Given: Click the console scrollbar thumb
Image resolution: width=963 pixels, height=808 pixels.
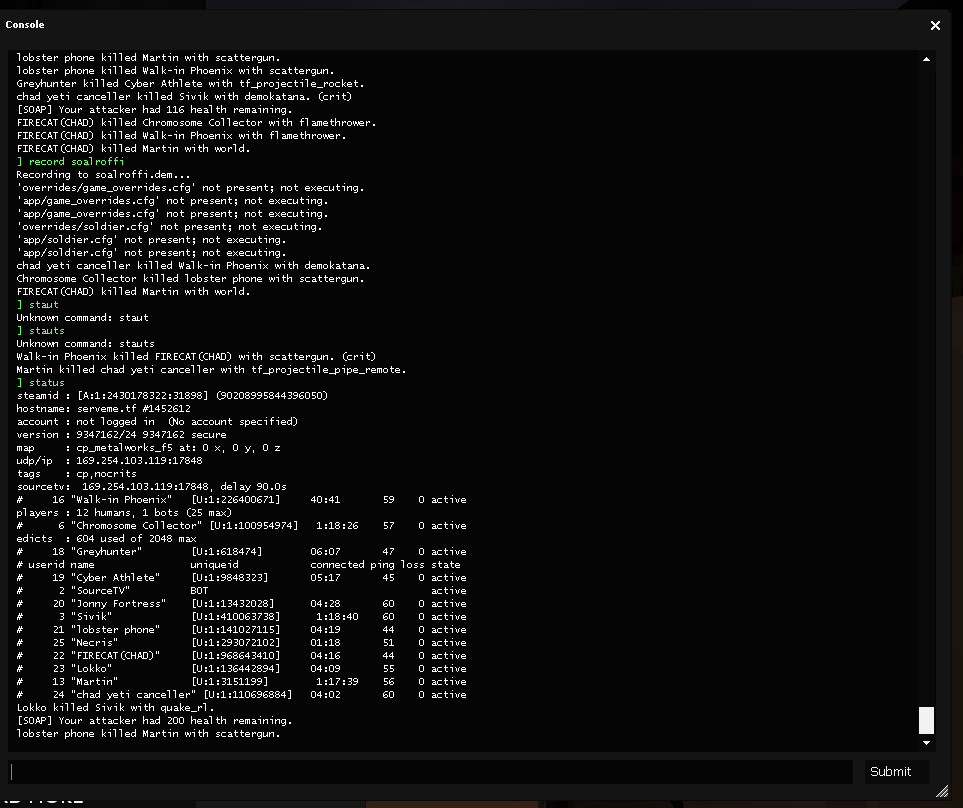Looking at the screenshot, I should [926, 720].
